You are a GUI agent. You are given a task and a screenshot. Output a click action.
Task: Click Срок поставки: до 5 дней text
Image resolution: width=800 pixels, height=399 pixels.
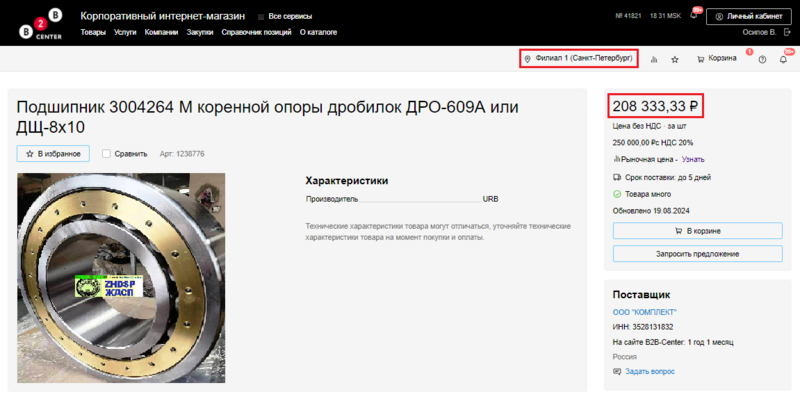click(x=667, y=178)
